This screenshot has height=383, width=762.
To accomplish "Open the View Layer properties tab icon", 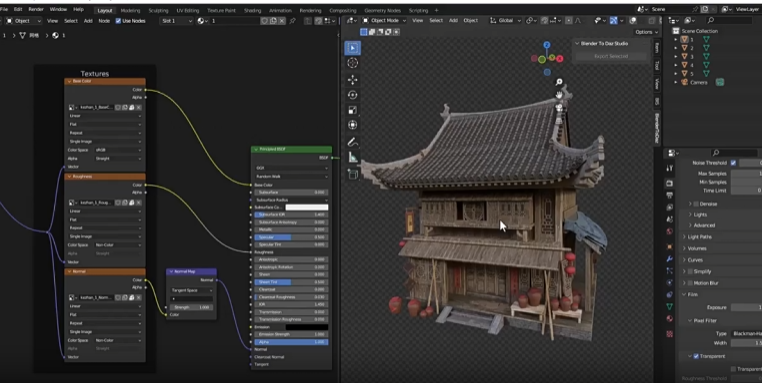I will pos(669,208).
